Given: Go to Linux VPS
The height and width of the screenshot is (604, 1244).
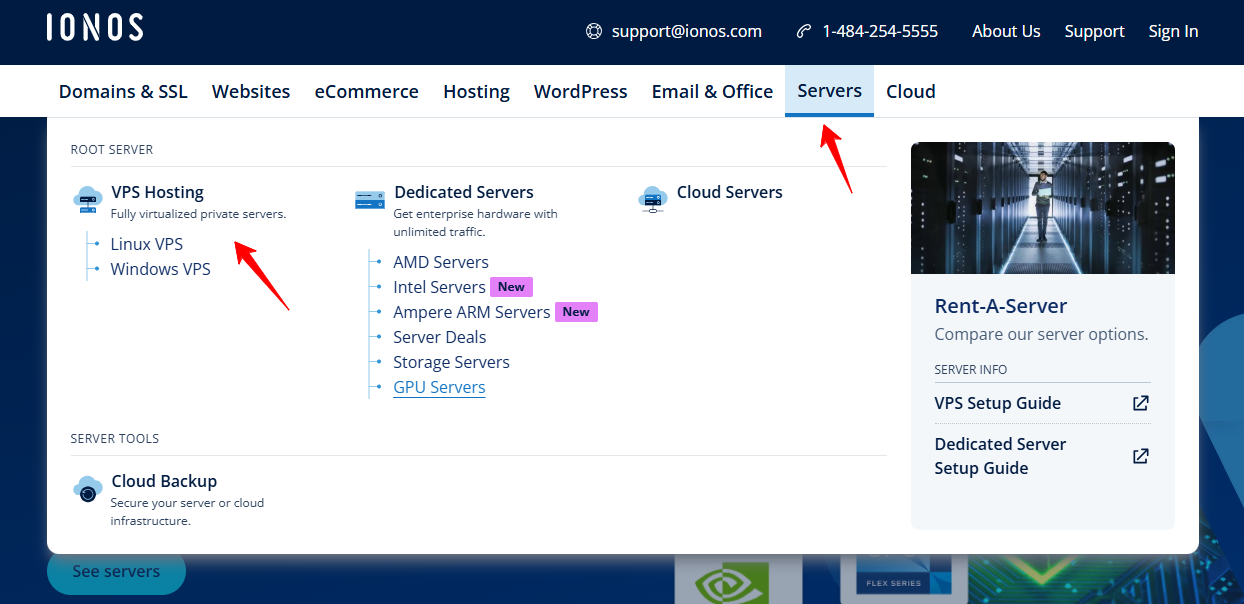Looking at the screenshot, I should [147, 244].
